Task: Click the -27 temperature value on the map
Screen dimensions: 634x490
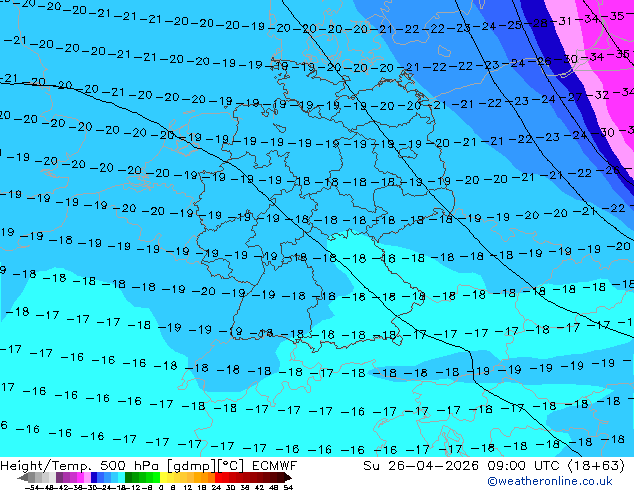Action: 571,97
